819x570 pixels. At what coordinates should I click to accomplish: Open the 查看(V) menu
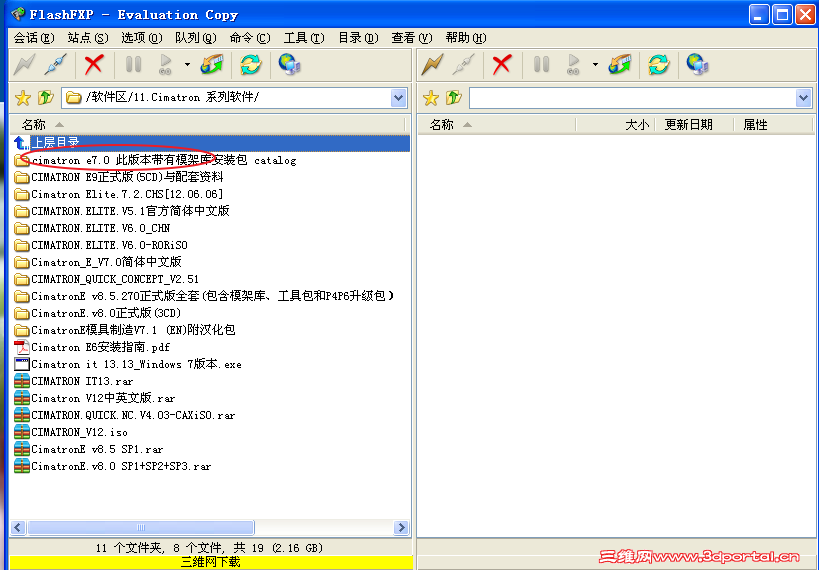412,38
